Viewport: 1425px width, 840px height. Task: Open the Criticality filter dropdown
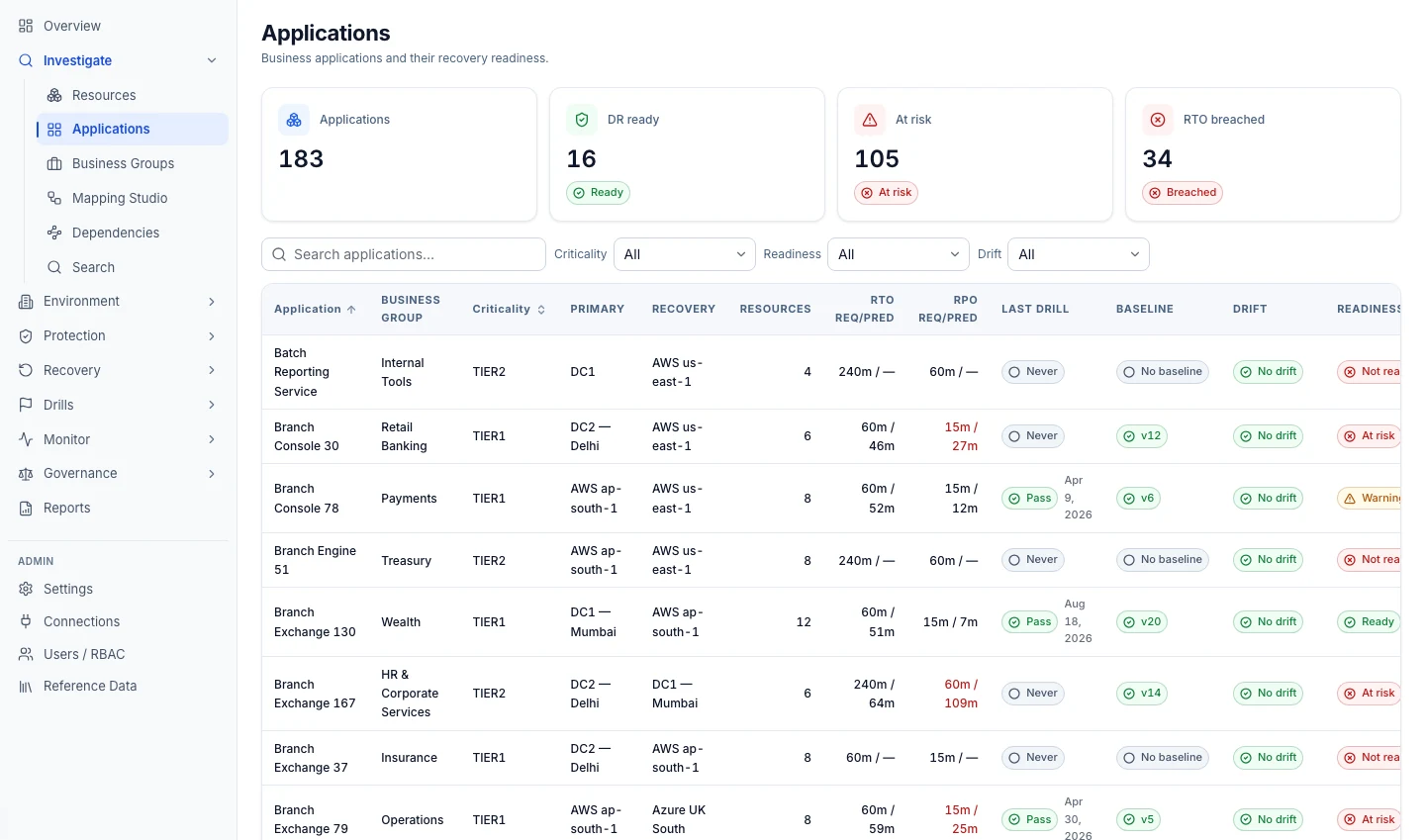[685, 254]
